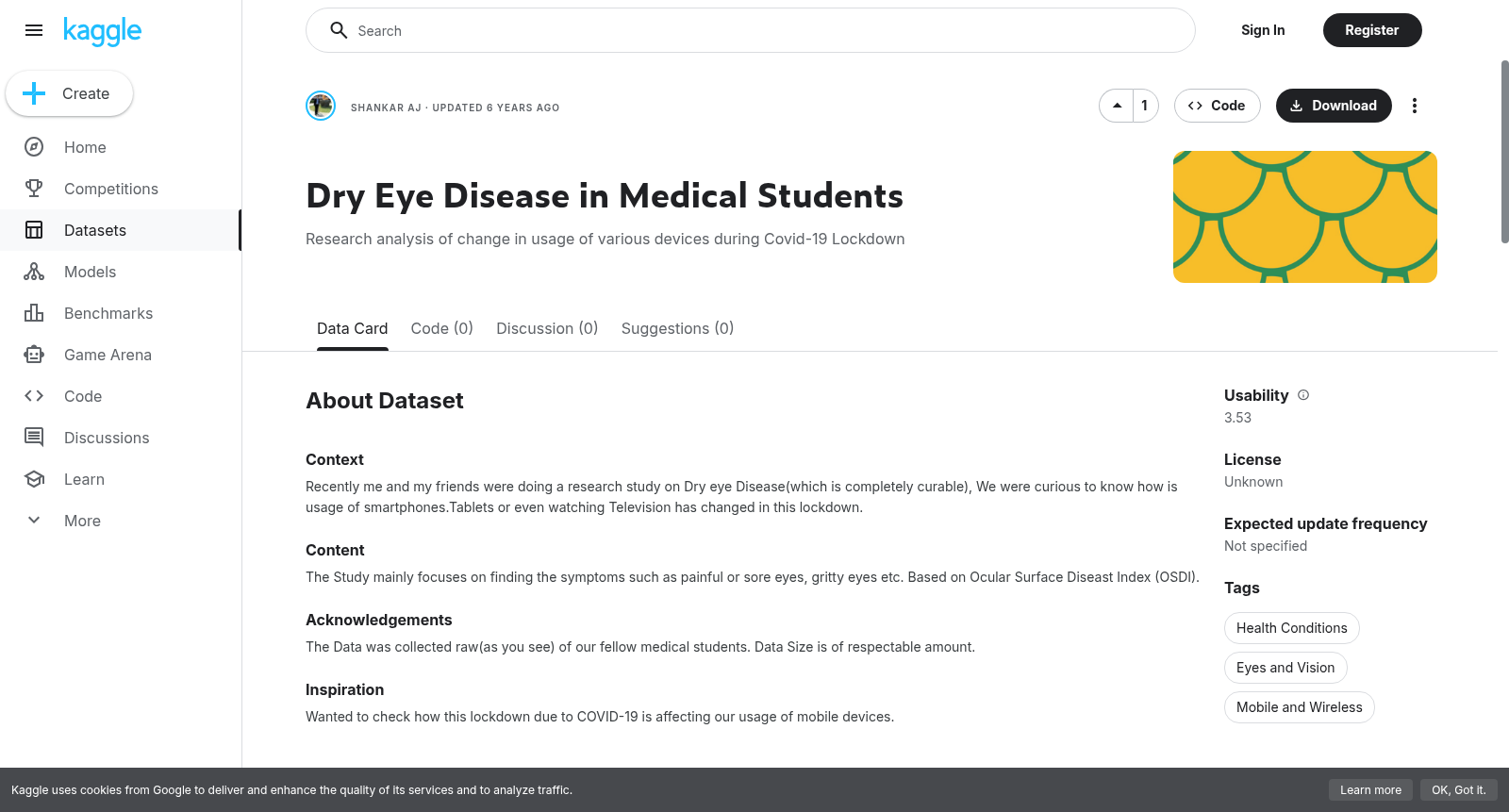Download the dataset
Image resolution: width=1509 pixels, height=812 pixels.
pos(1334,106)
